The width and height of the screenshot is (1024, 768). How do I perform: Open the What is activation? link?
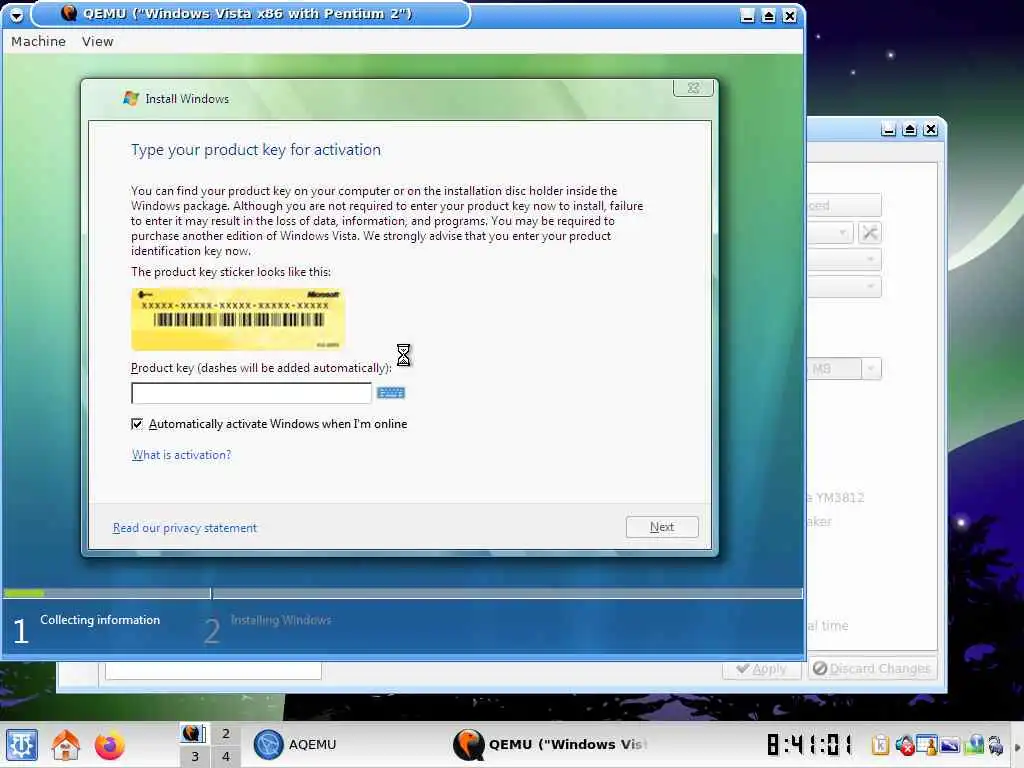[x=182, y=455]
